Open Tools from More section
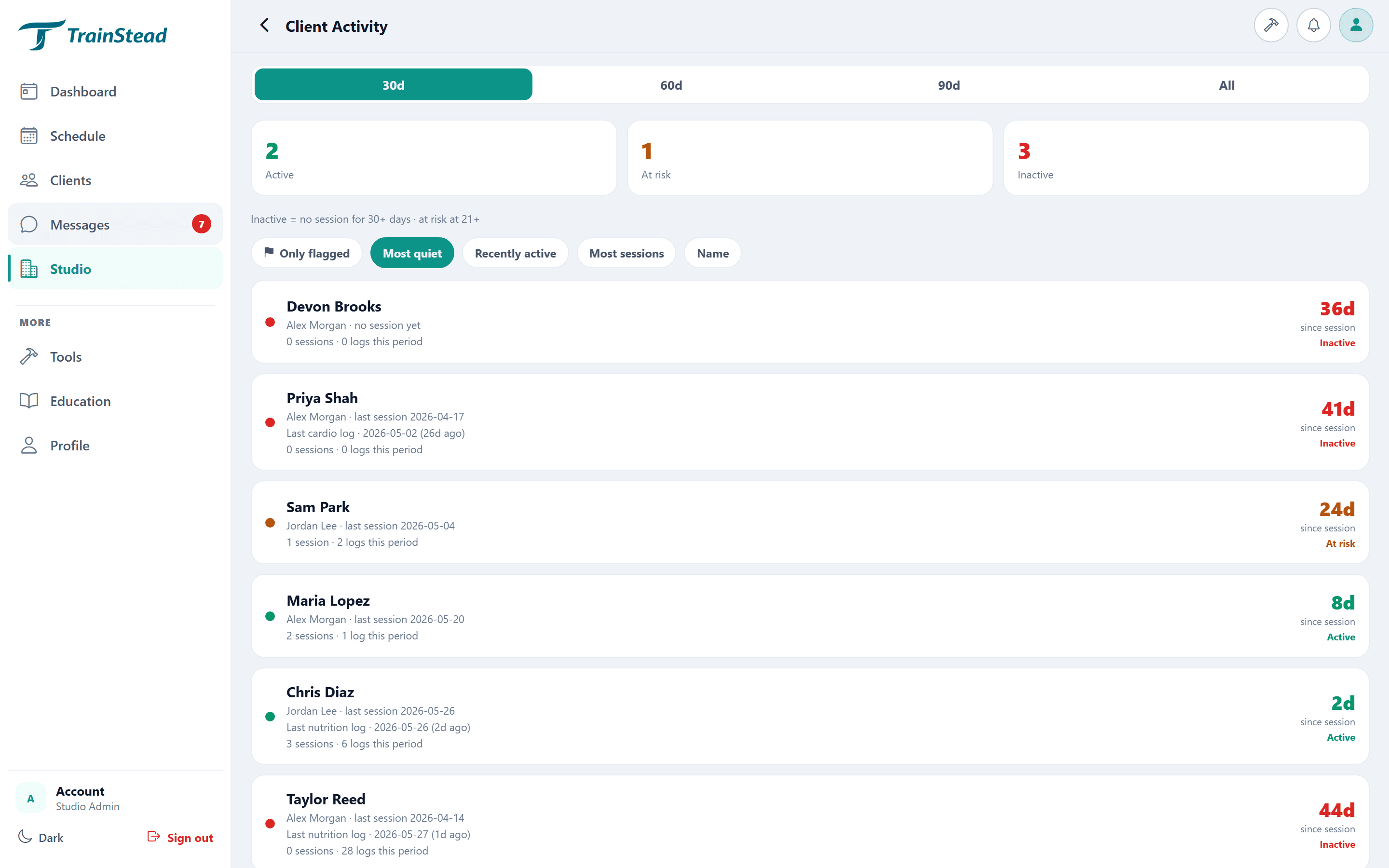 [x=115, y=356]
